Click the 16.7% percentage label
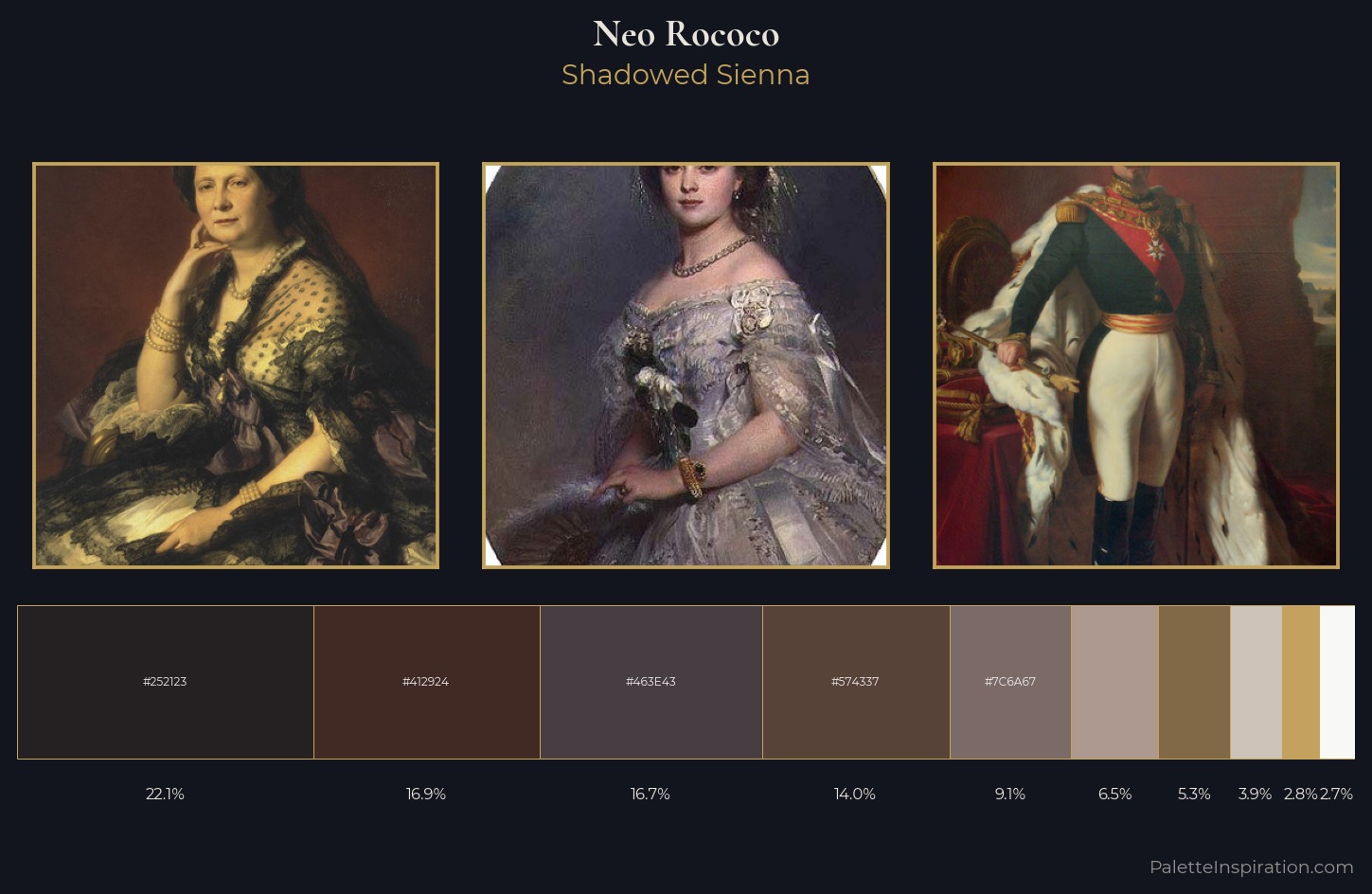 coord(650,794)
